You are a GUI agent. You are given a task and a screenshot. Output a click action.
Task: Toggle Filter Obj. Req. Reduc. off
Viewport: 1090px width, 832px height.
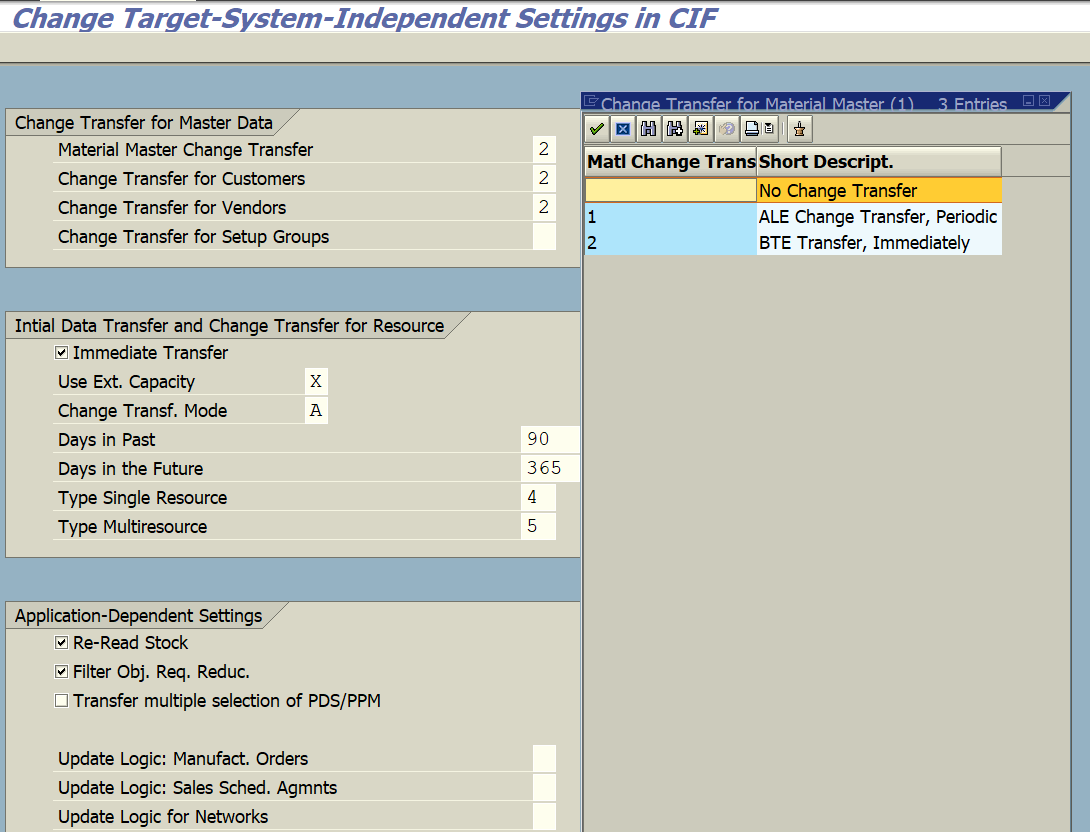[61, 672]
